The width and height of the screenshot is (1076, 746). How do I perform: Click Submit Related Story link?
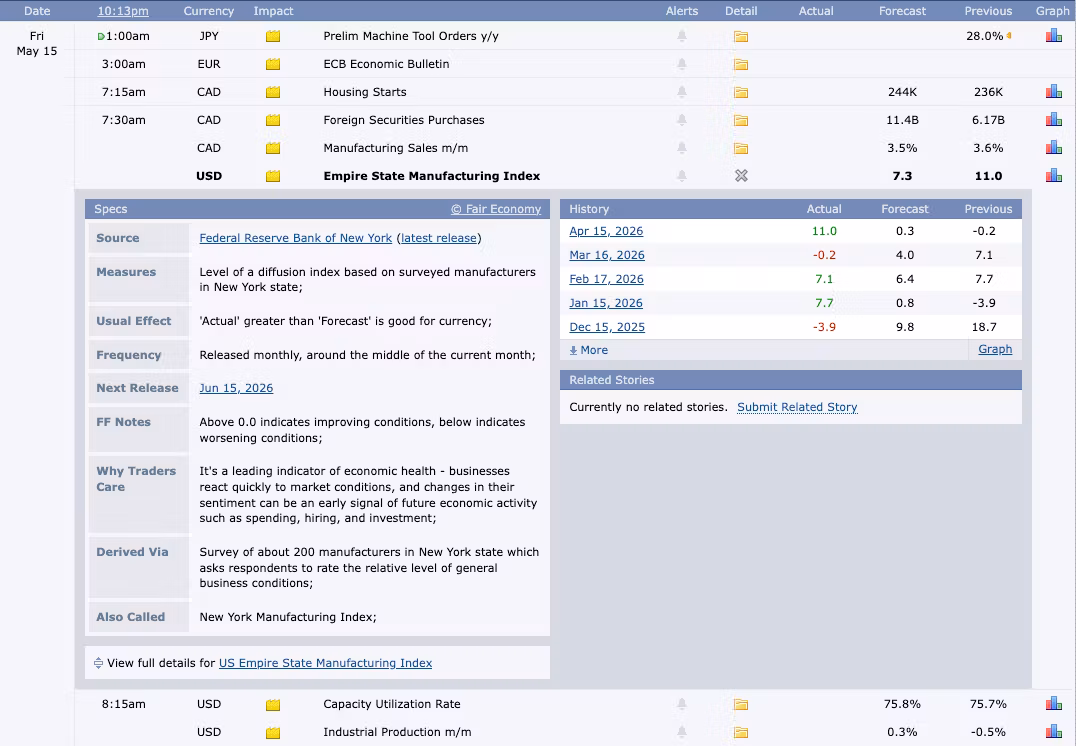[x=797, y=407]
